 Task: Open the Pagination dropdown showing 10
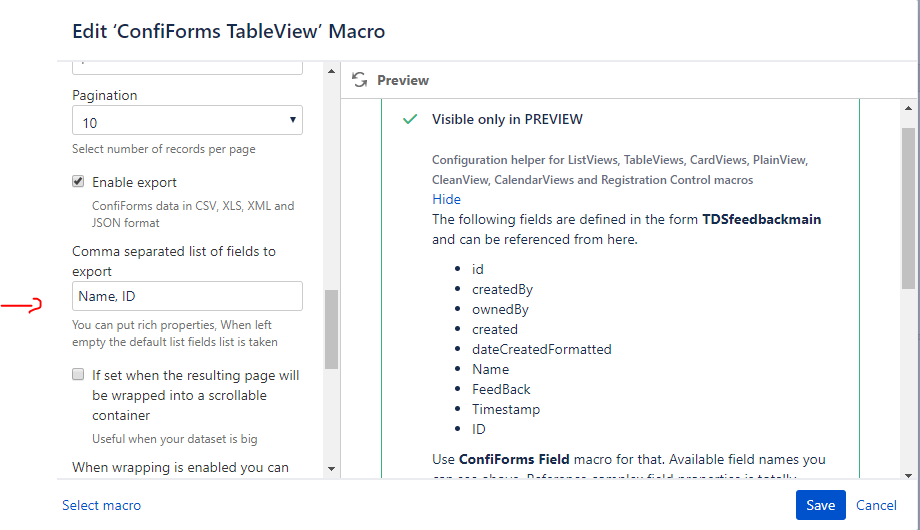187,120
